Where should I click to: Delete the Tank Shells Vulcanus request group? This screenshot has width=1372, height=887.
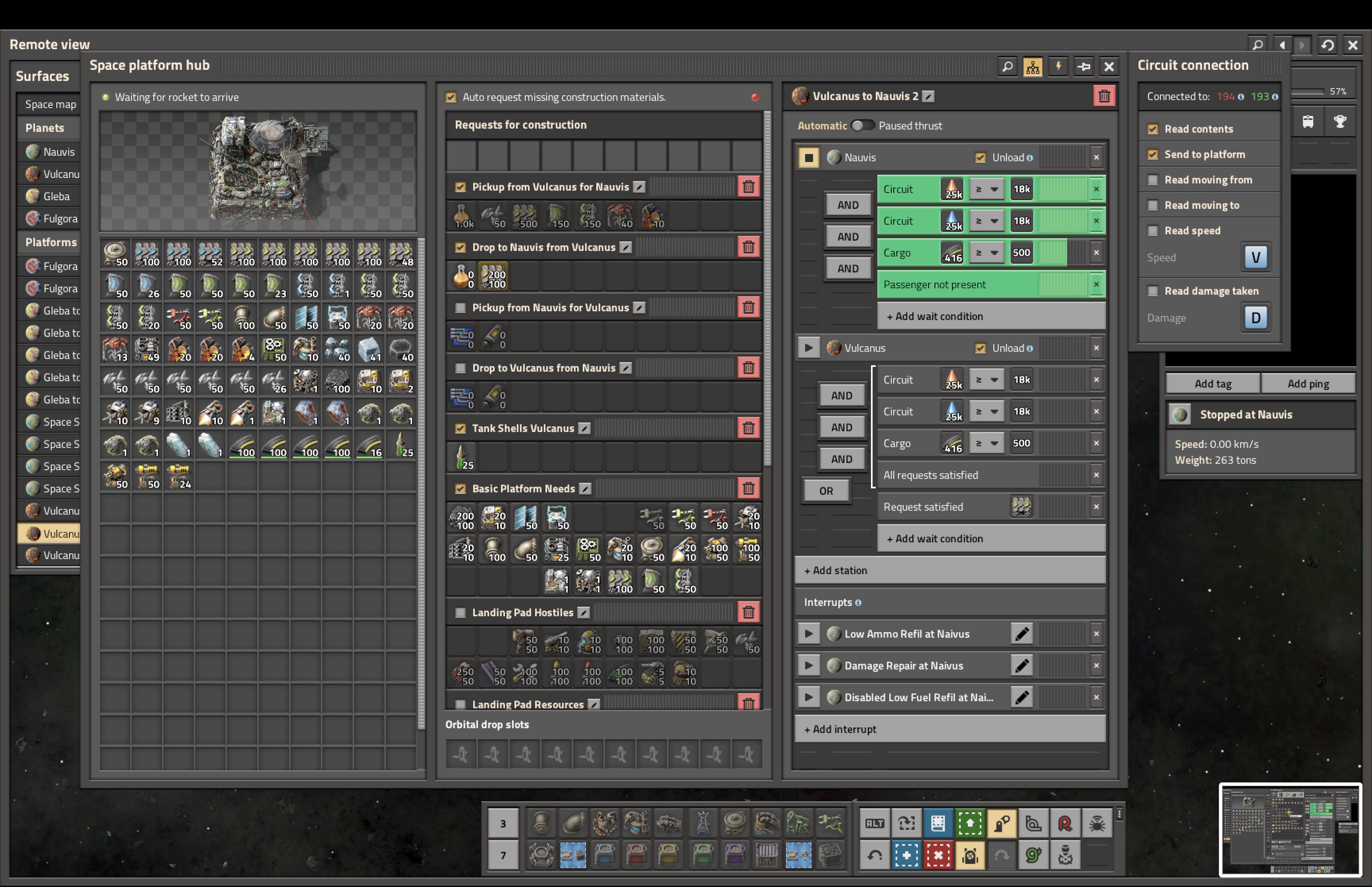(748, 428)
